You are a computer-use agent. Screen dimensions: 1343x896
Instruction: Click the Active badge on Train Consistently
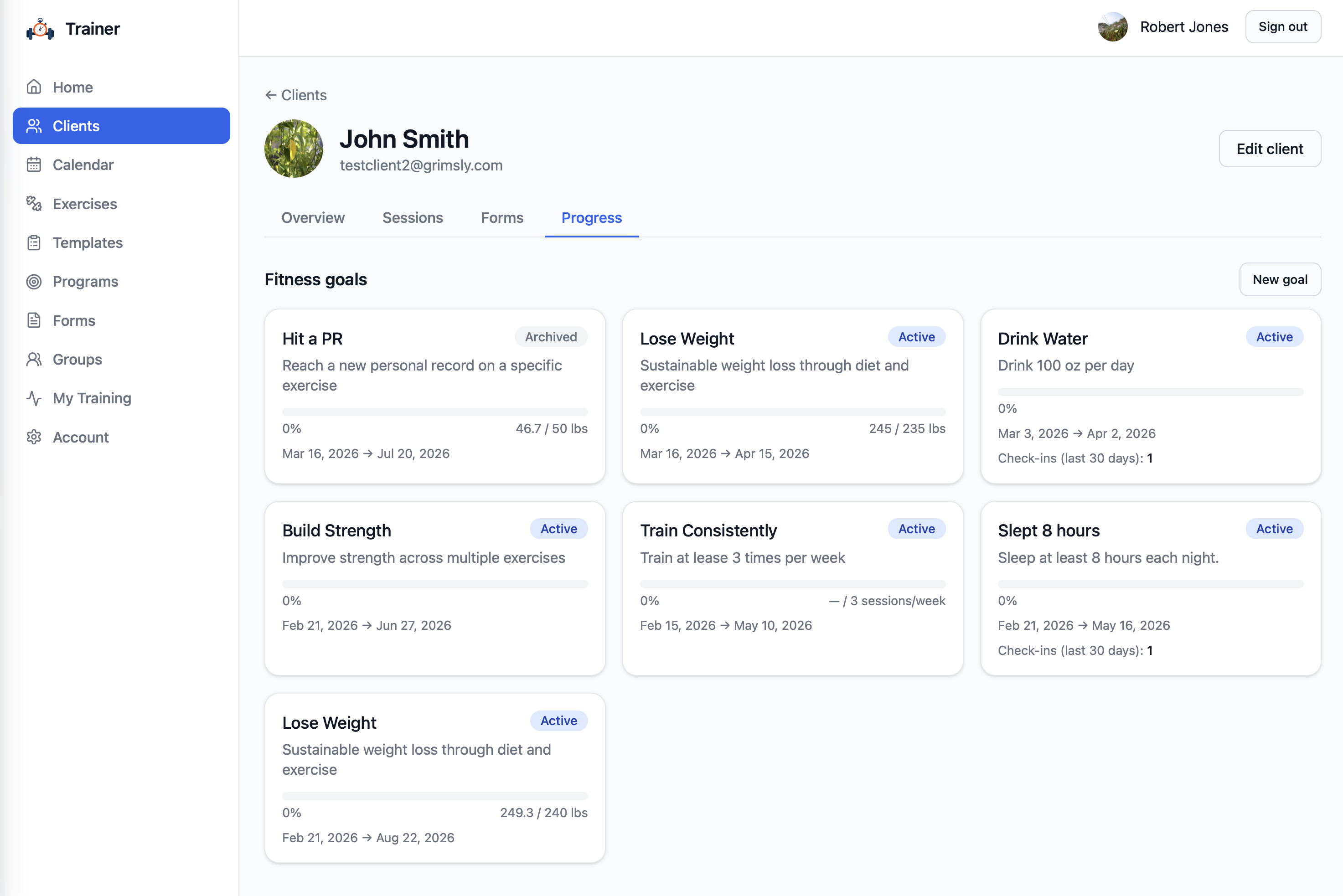[916, 529]
